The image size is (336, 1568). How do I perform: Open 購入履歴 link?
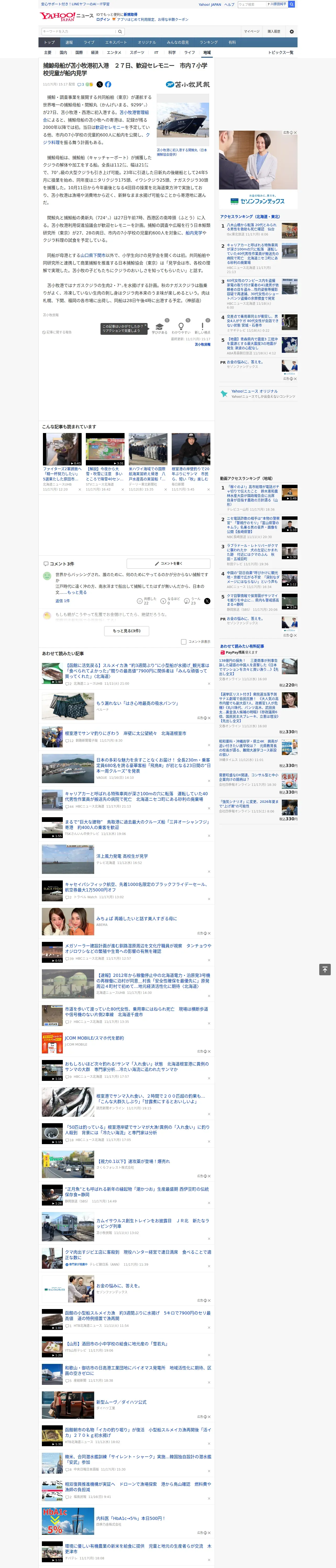274,32
